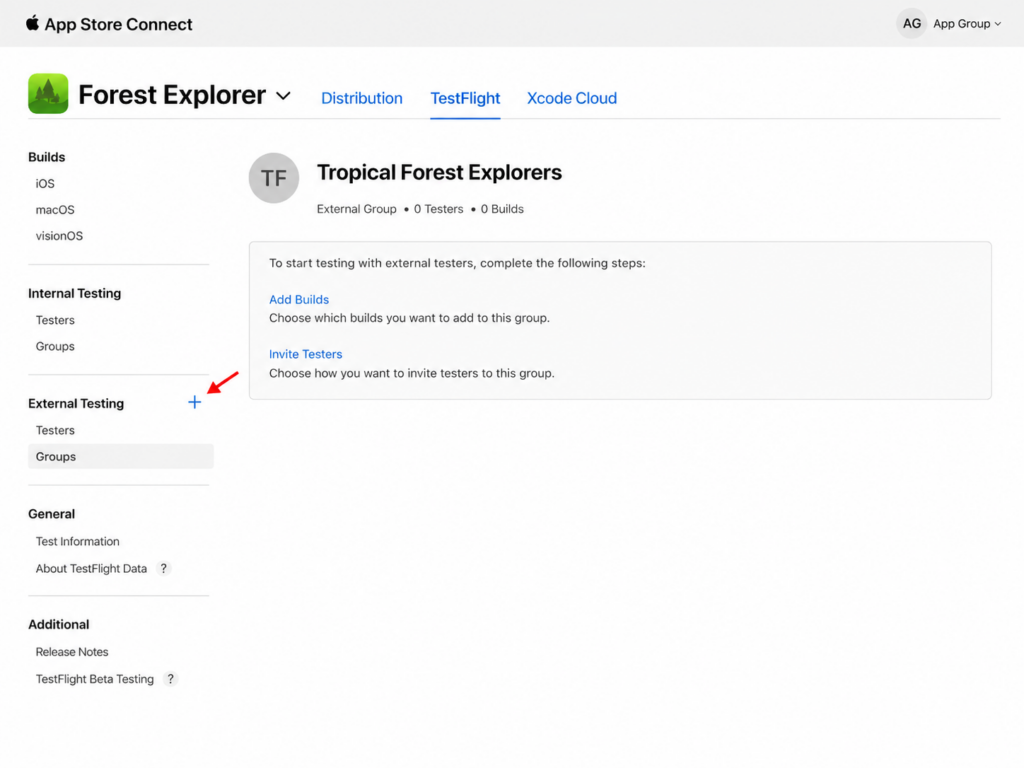Click the Internal Testing heading
1024x768 pixels.
pyautogui.click(x=74, y=293)
